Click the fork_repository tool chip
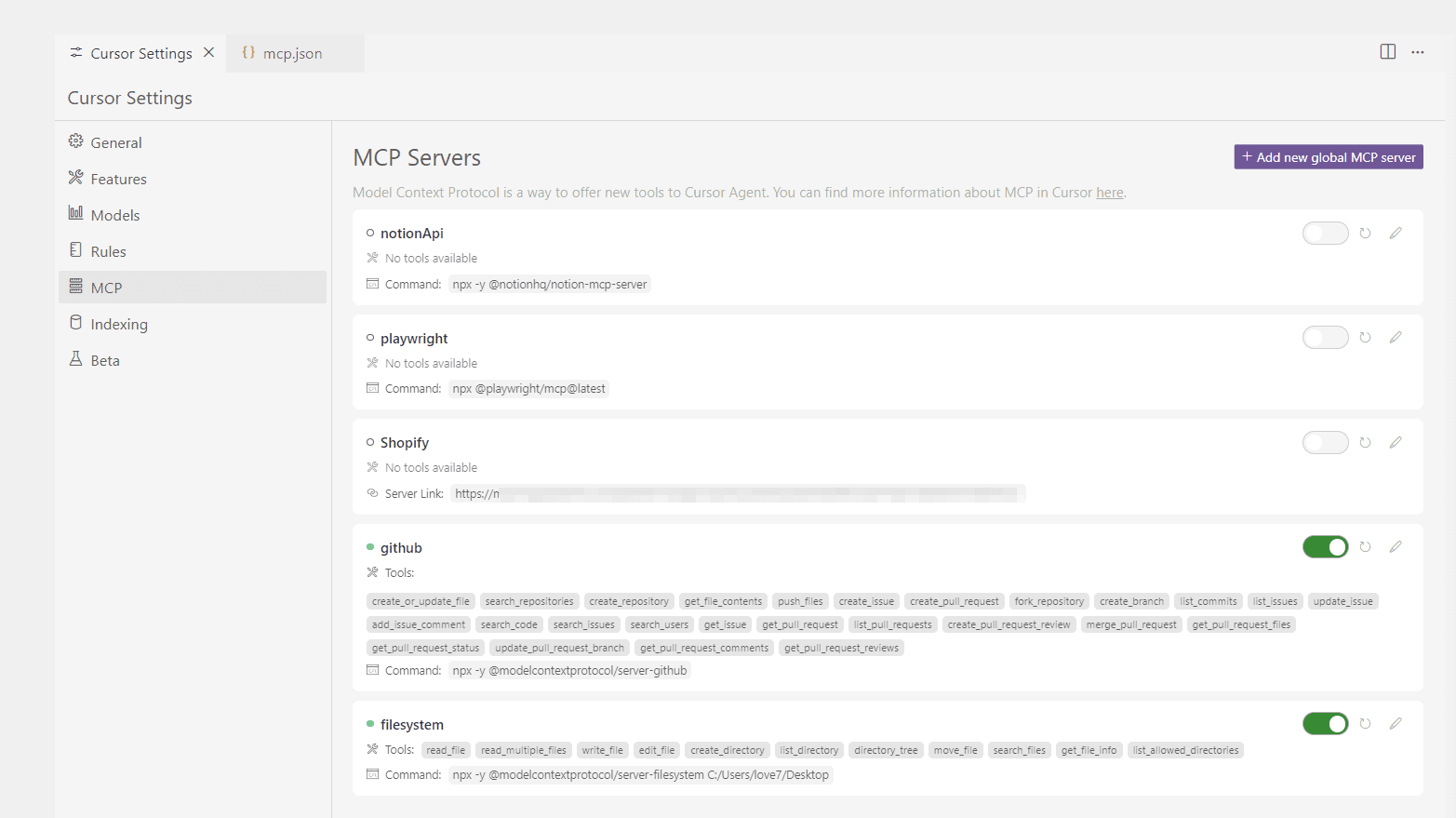Image resolution: width=1456 pixels, height=818 pixels. tap(1049, 601)
